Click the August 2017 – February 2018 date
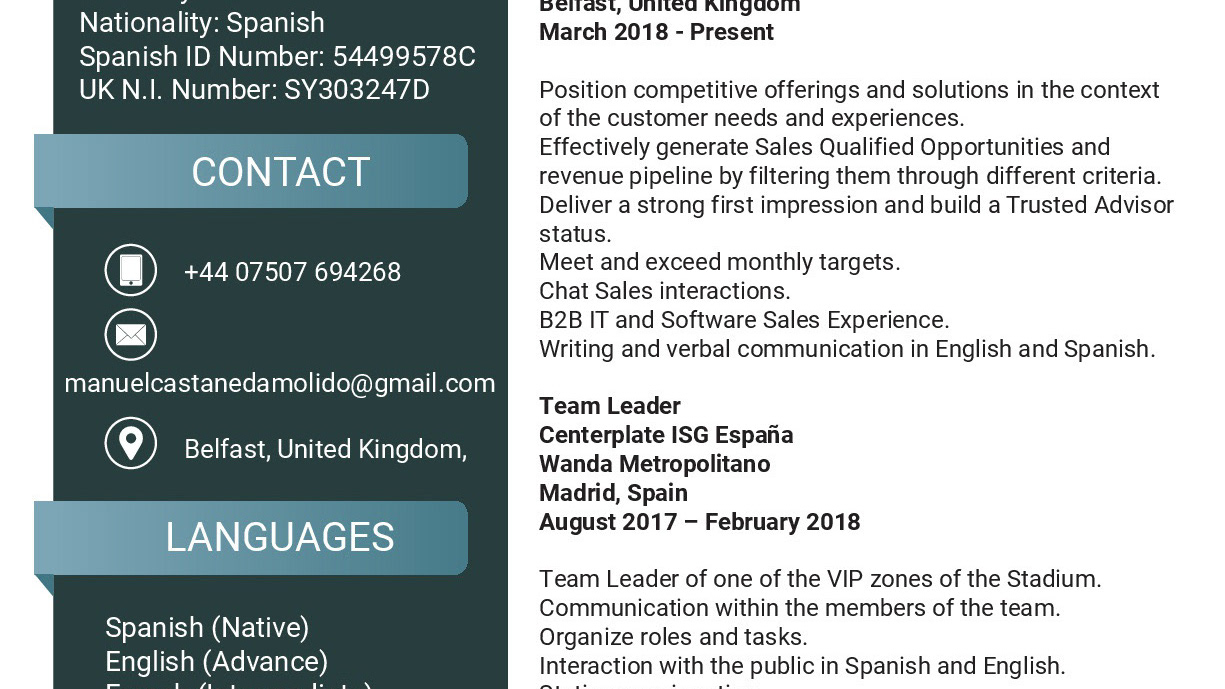 coord(700,522)
